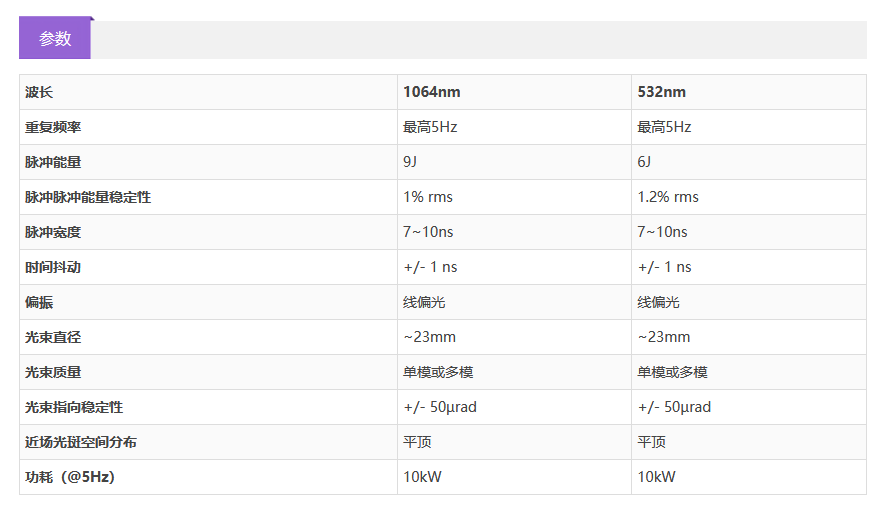Select the 时间抖动 row label
Screen dimensions: 890x515
tap(53, 267)
